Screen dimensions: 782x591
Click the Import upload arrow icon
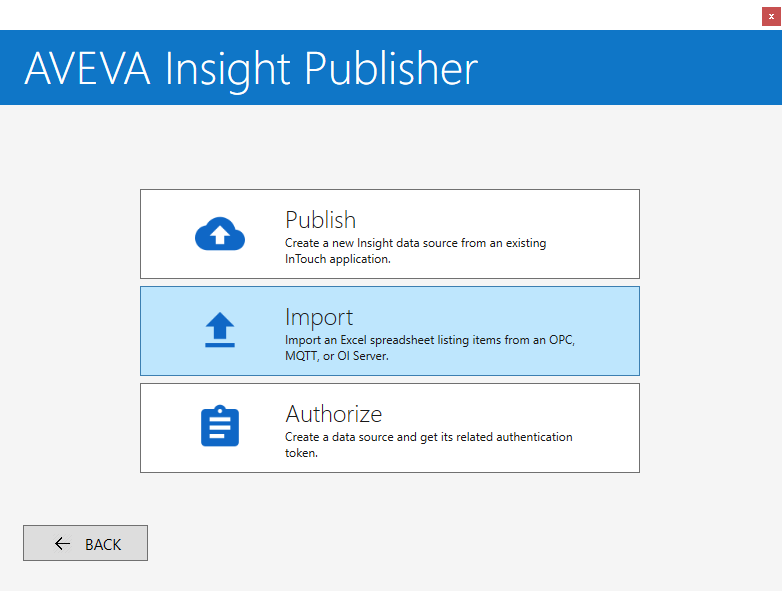pos(220,330)
